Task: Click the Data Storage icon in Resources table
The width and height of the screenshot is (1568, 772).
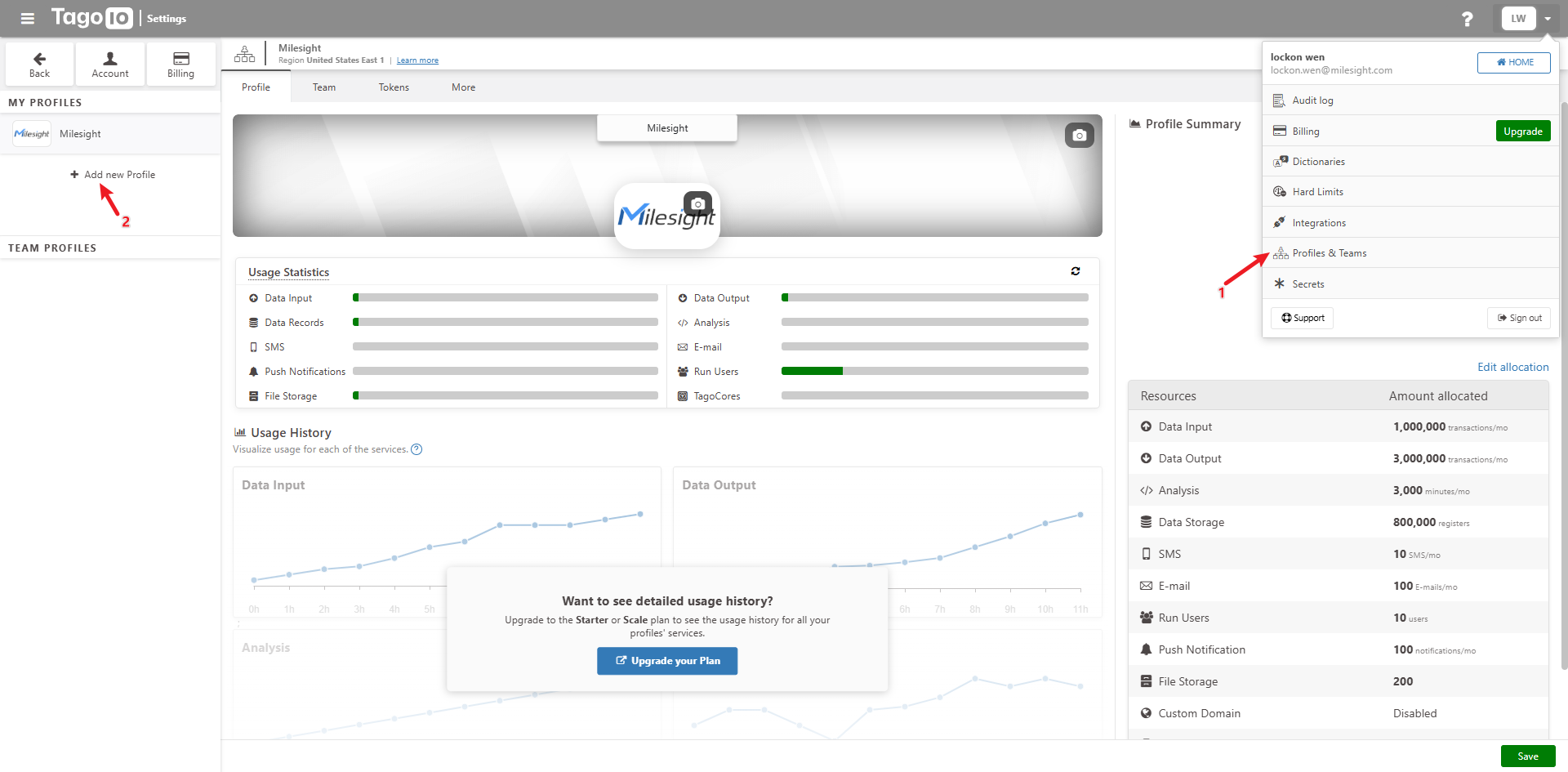Action: click(x=1146, y=522)
